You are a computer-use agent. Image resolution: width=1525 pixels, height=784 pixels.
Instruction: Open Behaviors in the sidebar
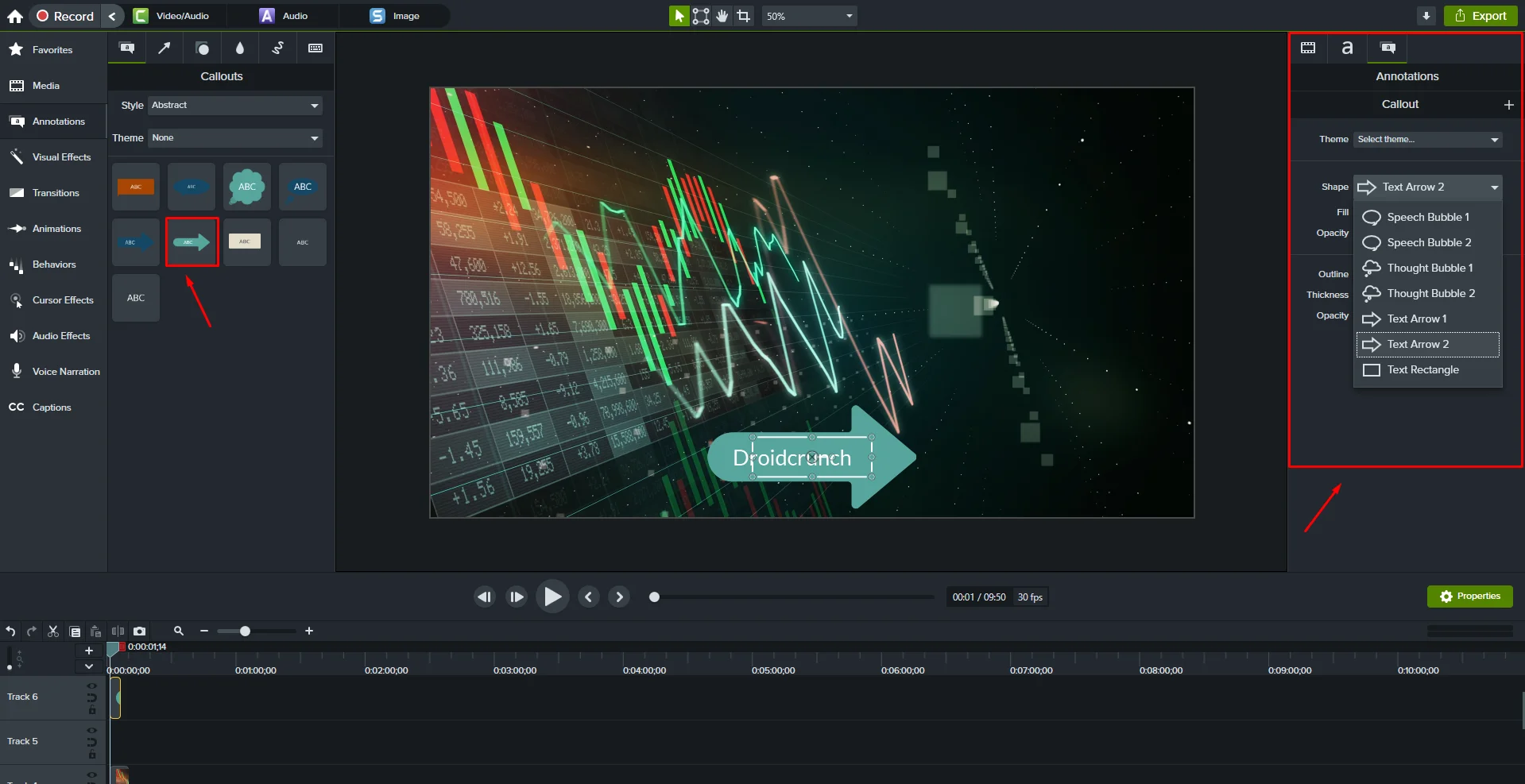[x=53, y=265]
